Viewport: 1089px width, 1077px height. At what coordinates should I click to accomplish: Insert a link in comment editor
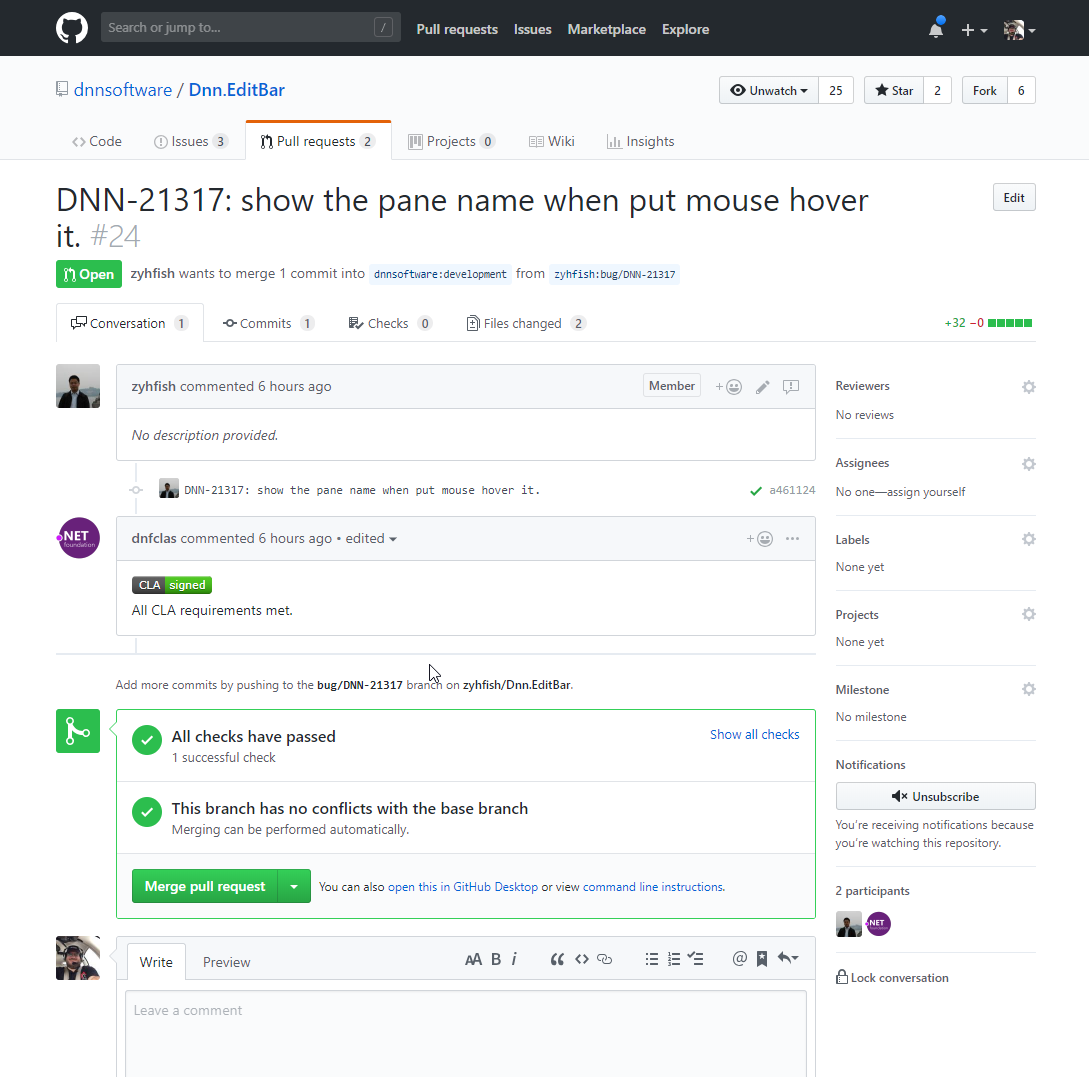604,959
